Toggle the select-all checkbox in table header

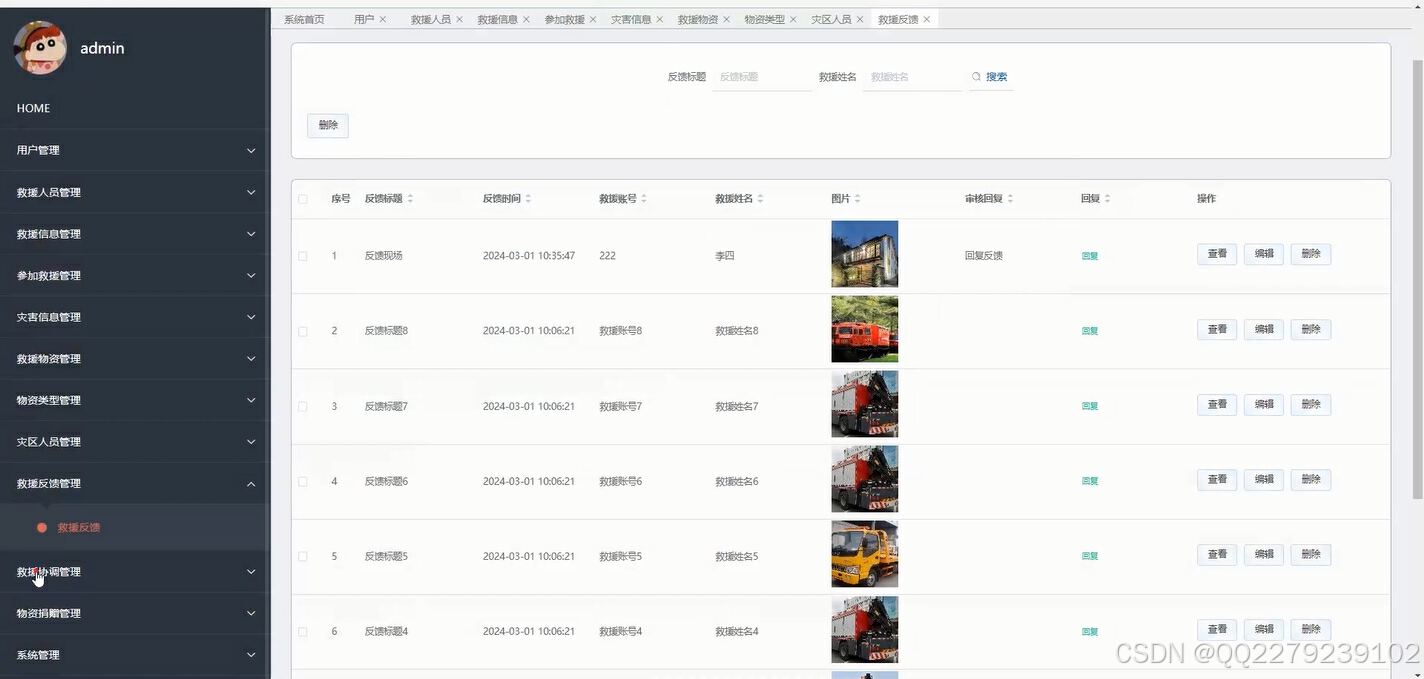[x=303, y=198]
